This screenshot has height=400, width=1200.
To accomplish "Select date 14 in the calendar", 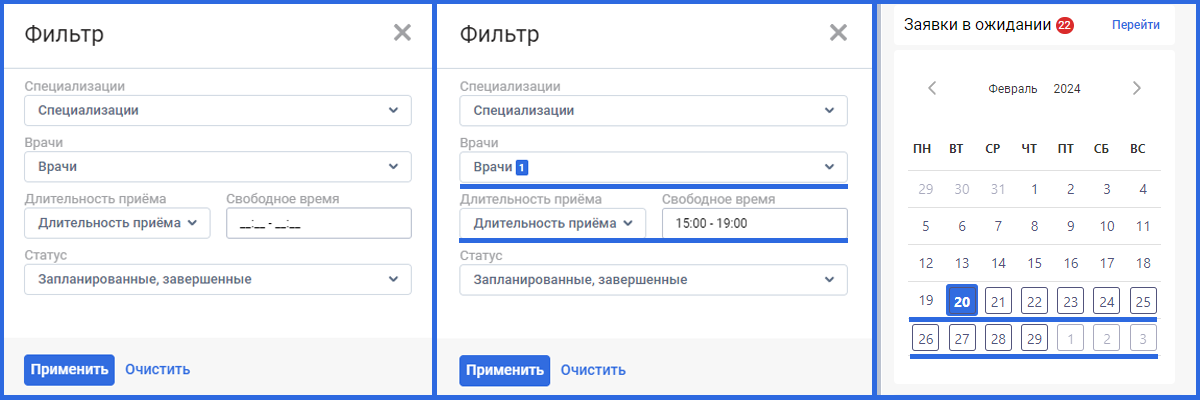I will pos(998,263).
